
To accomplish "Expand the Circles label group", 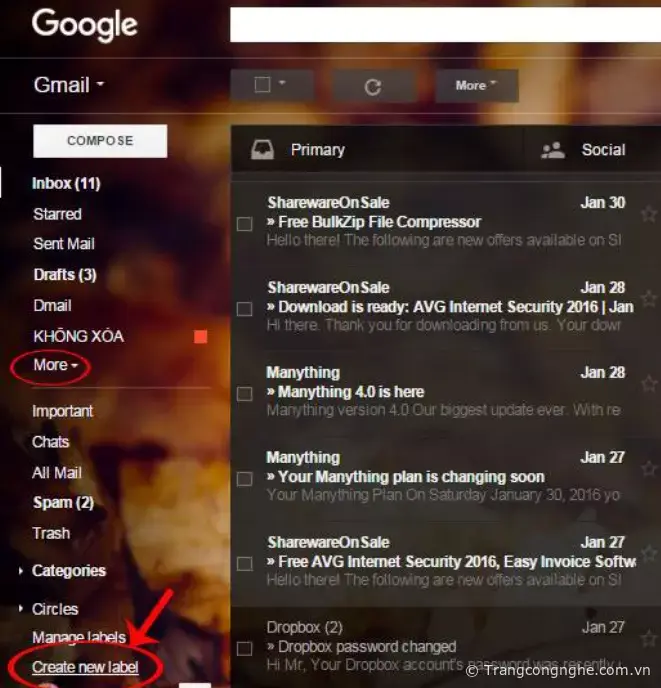I will [x=22, y=609].
